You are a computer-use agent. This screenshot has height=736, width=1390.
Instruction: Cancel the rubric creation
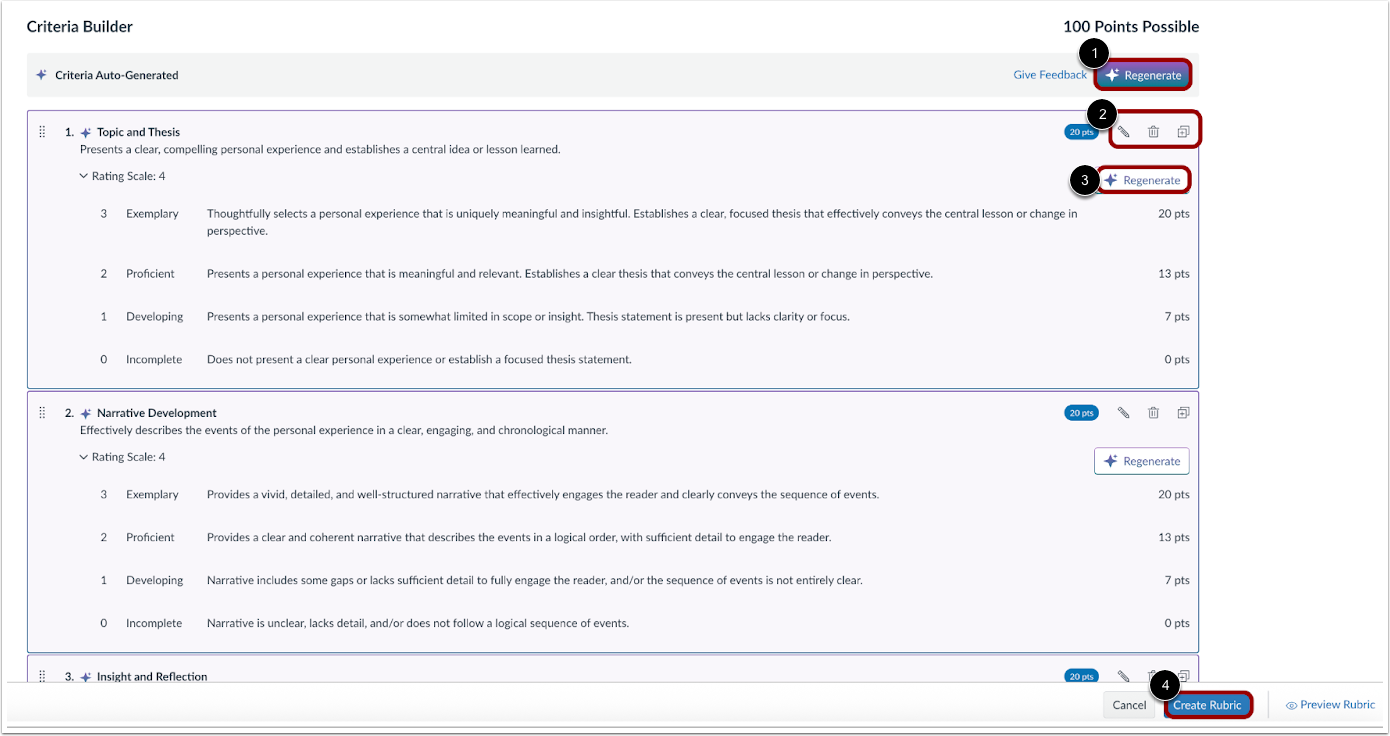click(1128, 704)
